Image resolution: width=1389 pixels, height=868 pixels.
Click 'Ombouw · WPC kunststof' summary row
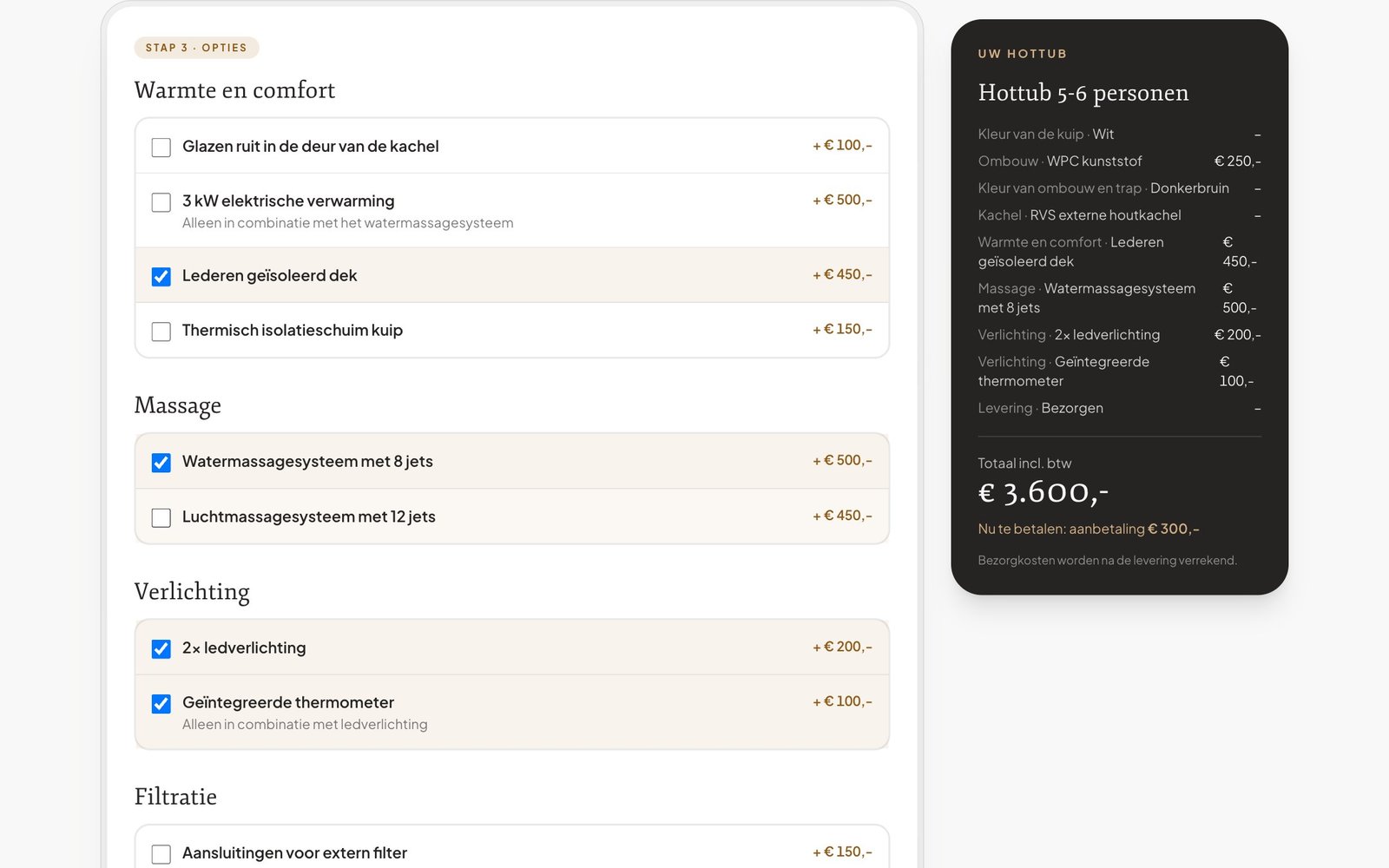(1120, 161)
